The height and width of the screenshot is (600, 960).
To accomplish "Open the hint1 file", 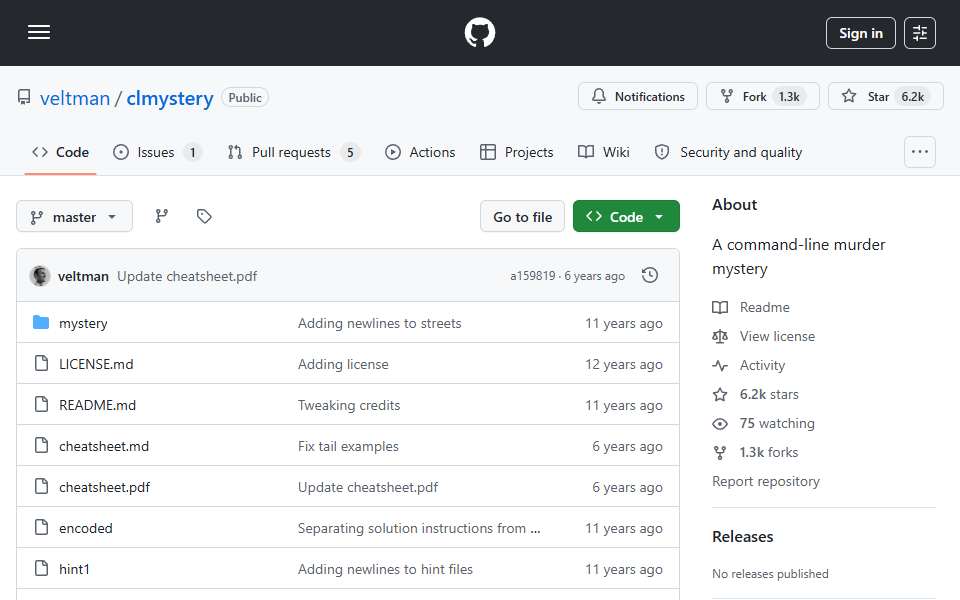I will 74,569.
